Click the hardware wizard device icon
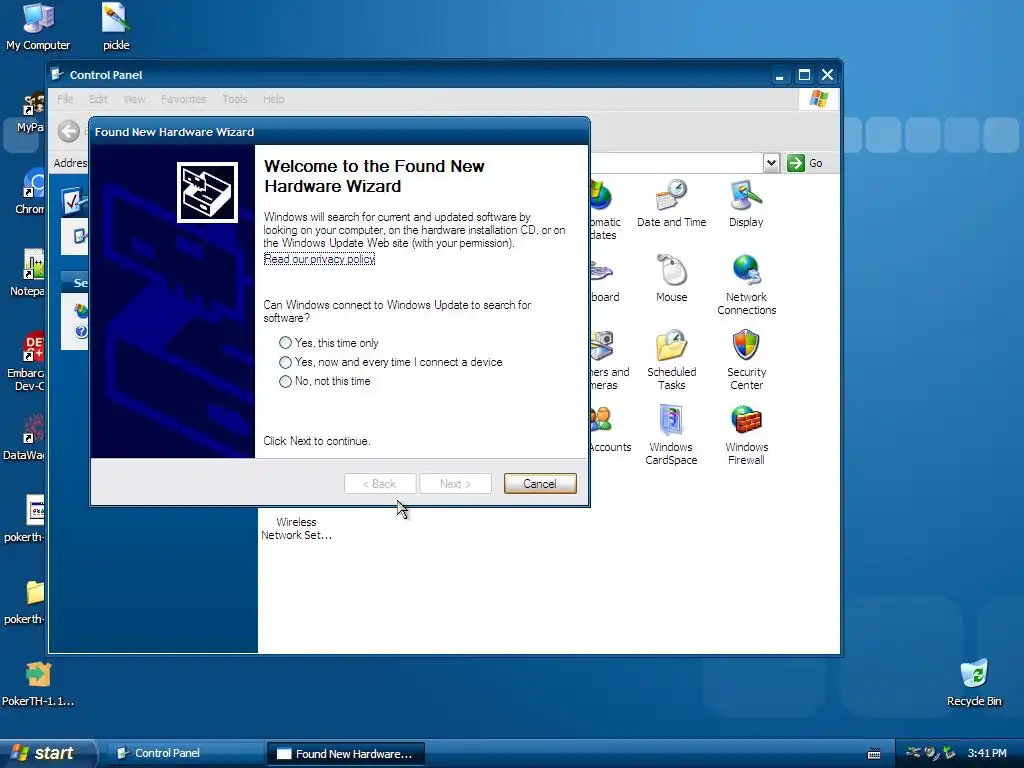This screenshot has height=768, width=1024. pyautogui.click(x=207, y=193)
